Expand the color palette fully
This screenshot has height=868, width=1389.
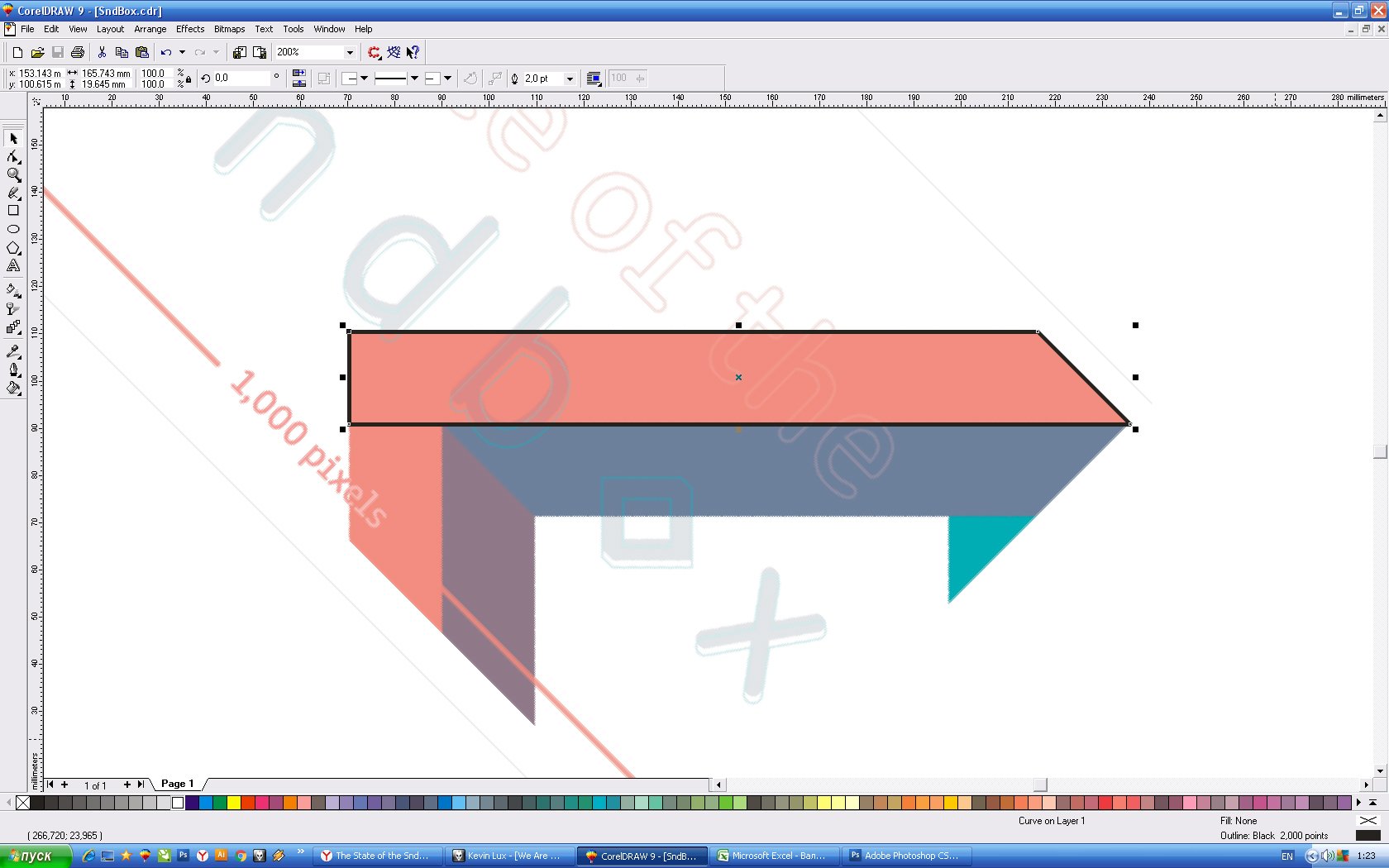[1372, 803]
